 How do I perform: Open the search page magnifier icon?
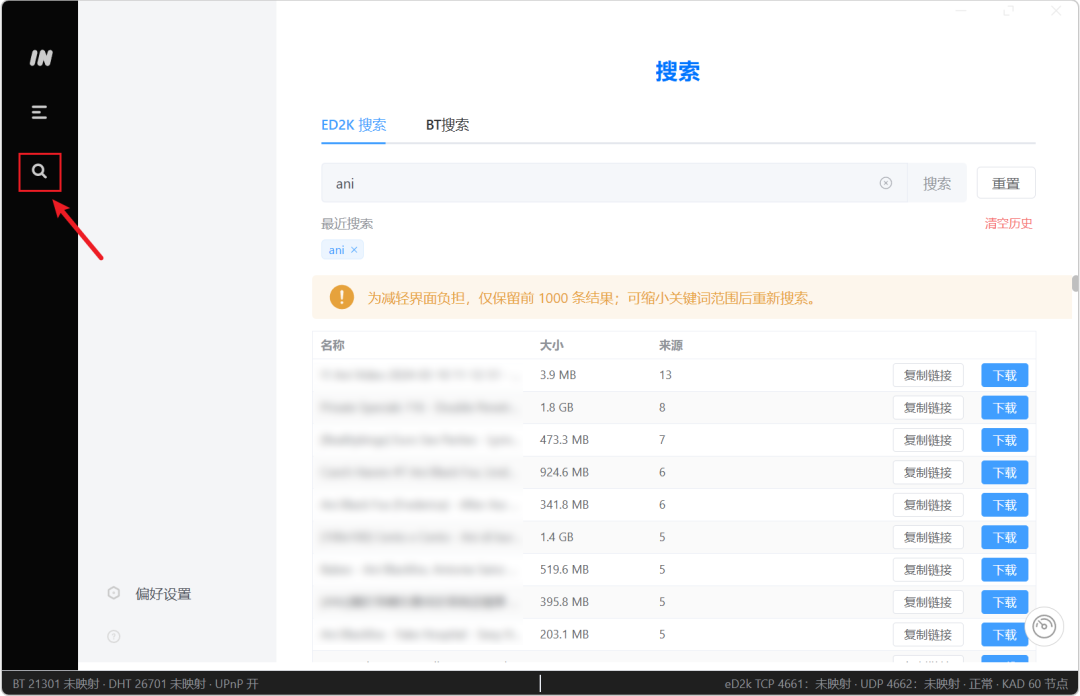click(39, 171)
